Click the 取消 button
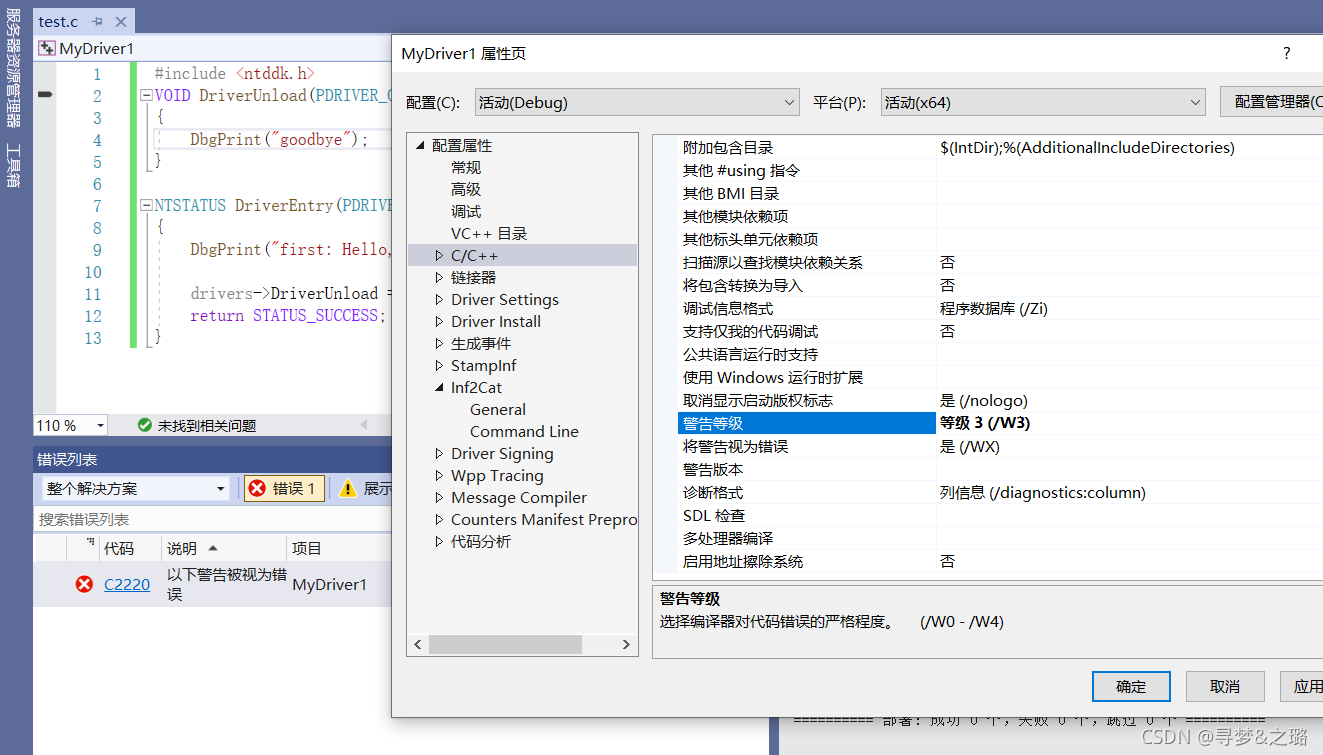1323x755 pixels. [x=1225, y=686]
